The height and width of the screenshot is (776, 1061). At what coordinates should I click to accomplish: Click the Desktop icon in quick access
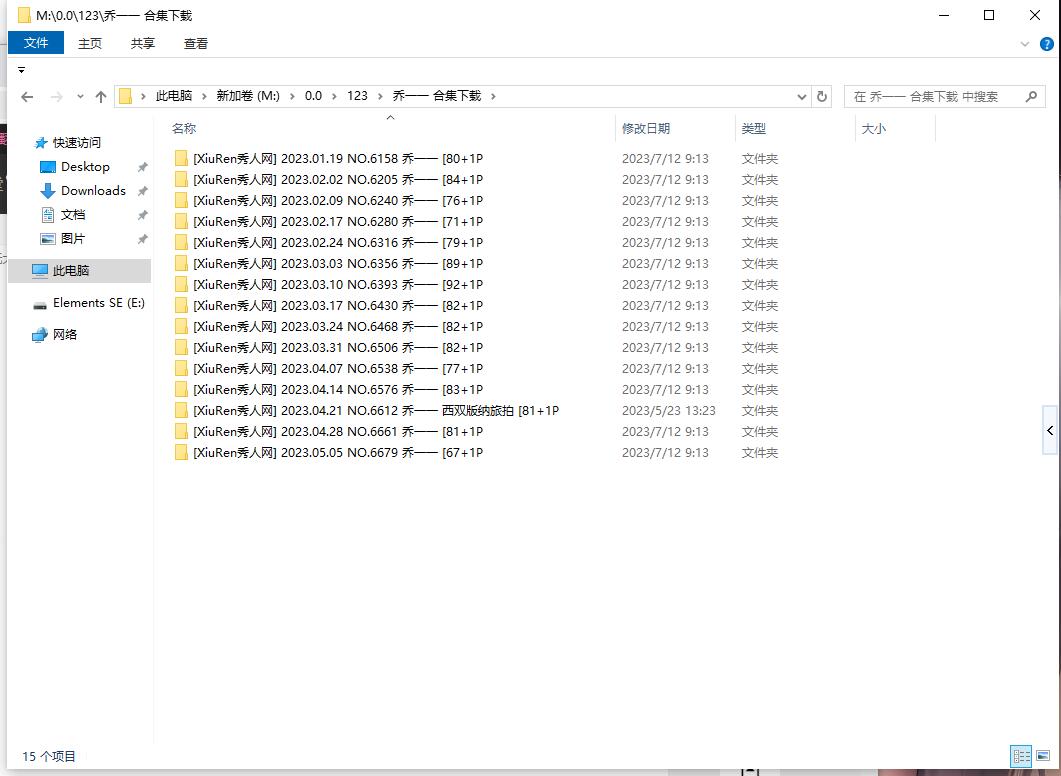tap(47, 167)
